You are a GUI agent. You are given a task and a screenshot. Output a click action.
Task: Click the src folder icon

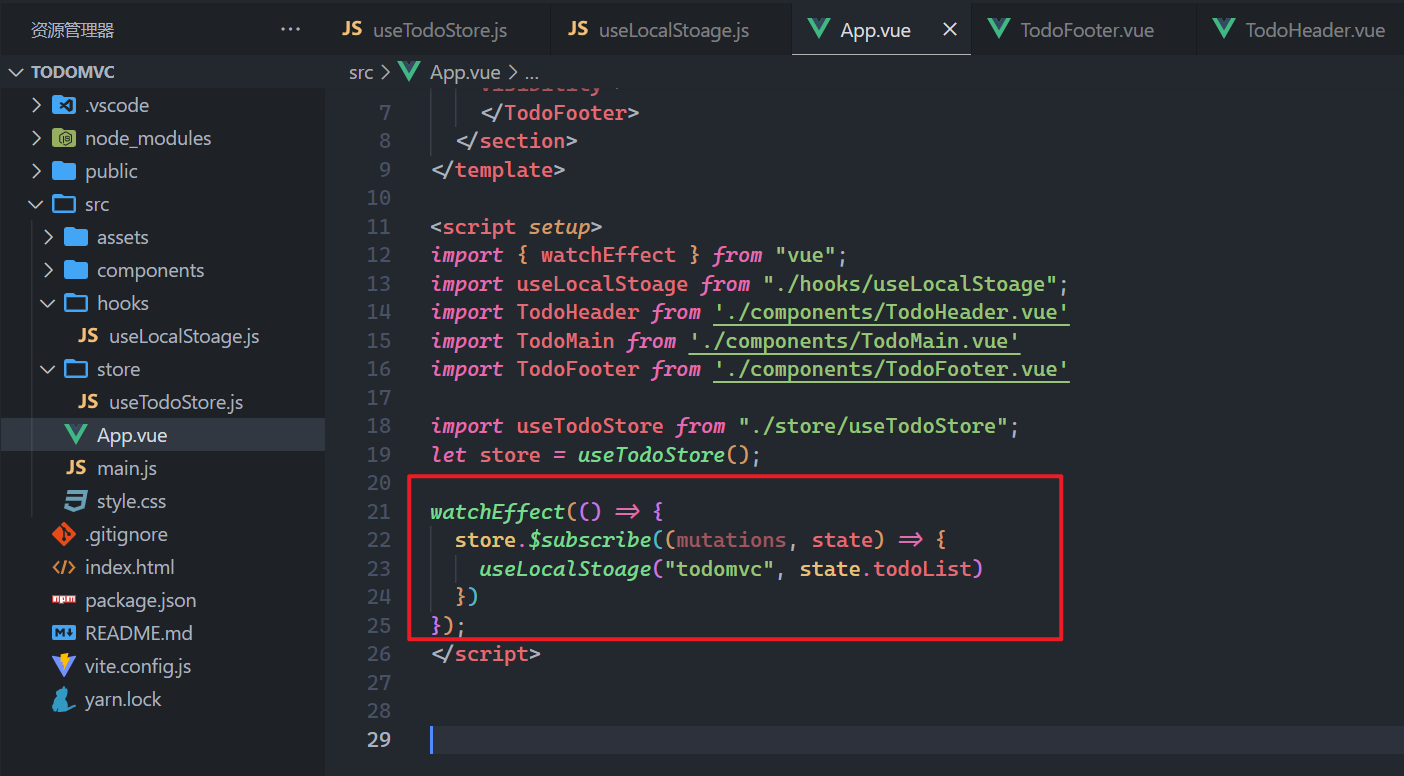point(64,205)
